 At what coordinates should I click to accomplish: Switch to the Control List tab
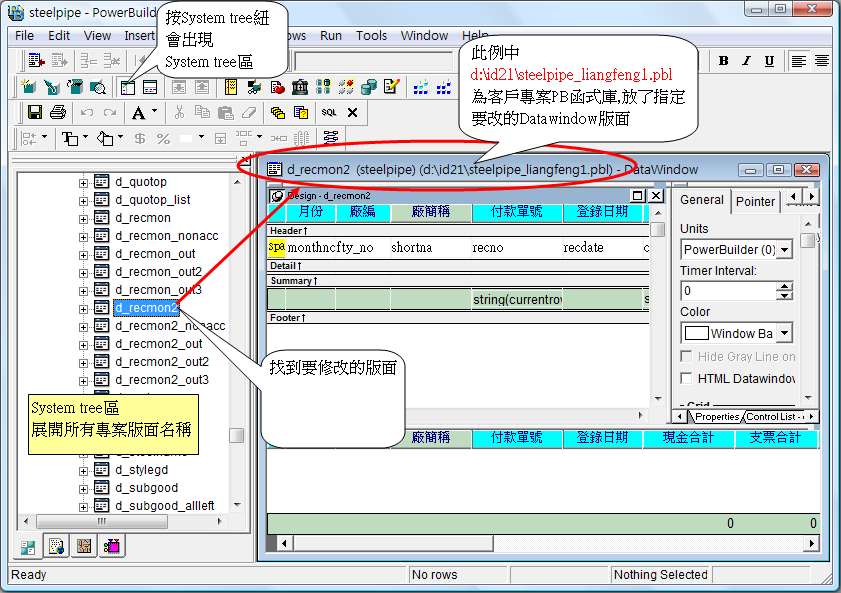[x=774, y=417]
